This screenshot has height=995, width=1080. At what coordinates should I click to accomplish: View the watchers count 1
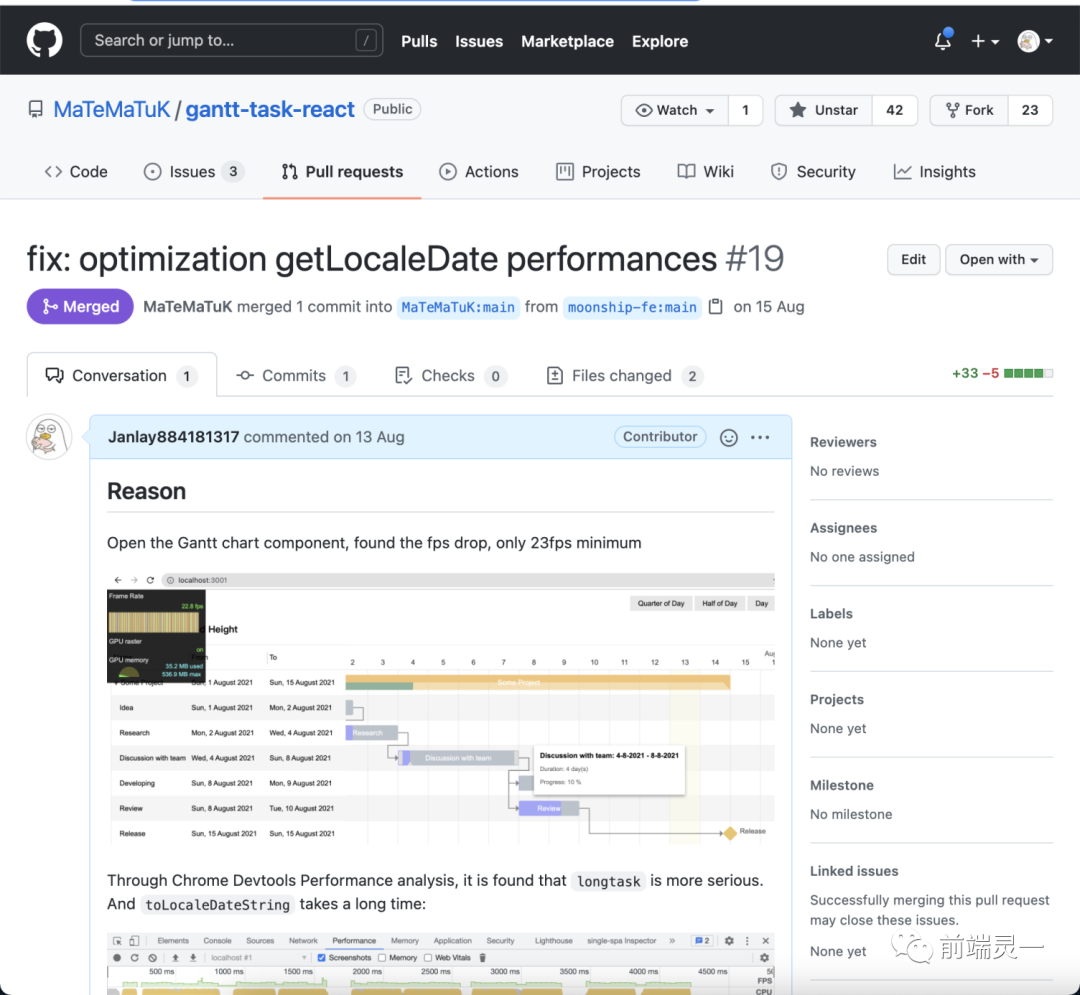[x=745, y=110]
